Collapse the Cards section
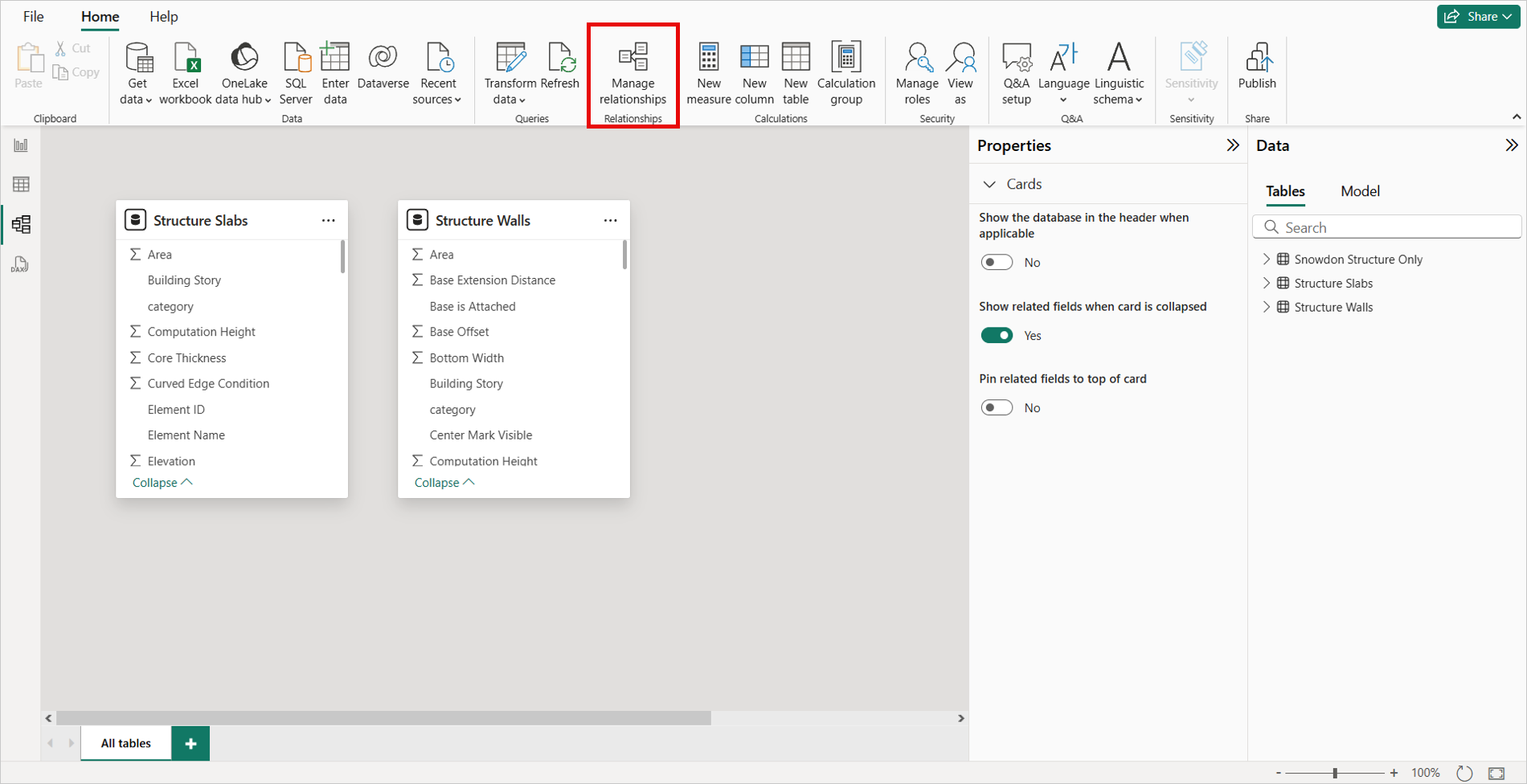This screenshot has height=784, width=1527. pos(989,184)
